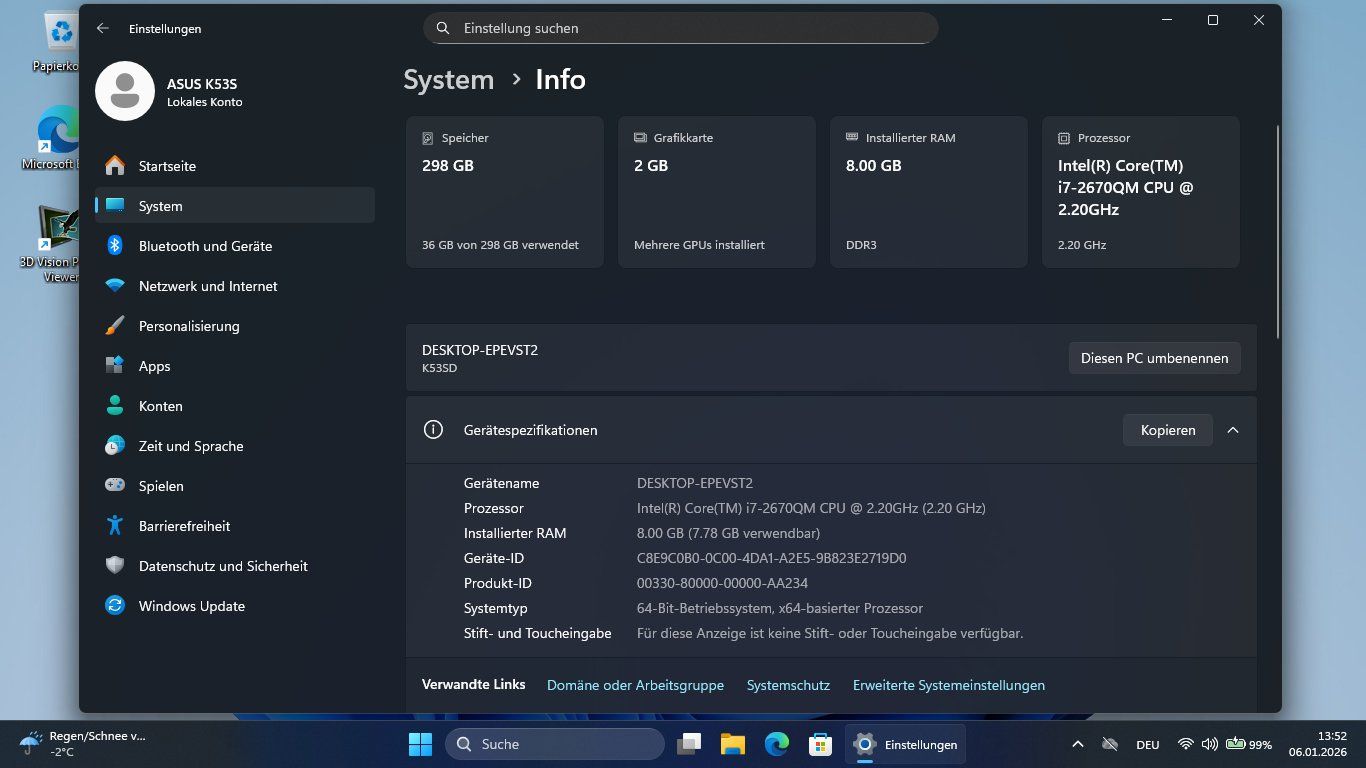Click the Startseite house icon
Viewport: 1366px width, 768px height.
click(115, 166)
